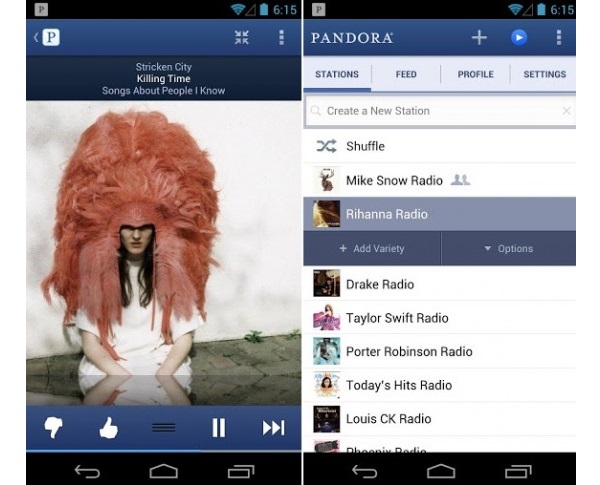Tap Pandora P logo back button
The image size is (600, 485).
pos(47,38)
